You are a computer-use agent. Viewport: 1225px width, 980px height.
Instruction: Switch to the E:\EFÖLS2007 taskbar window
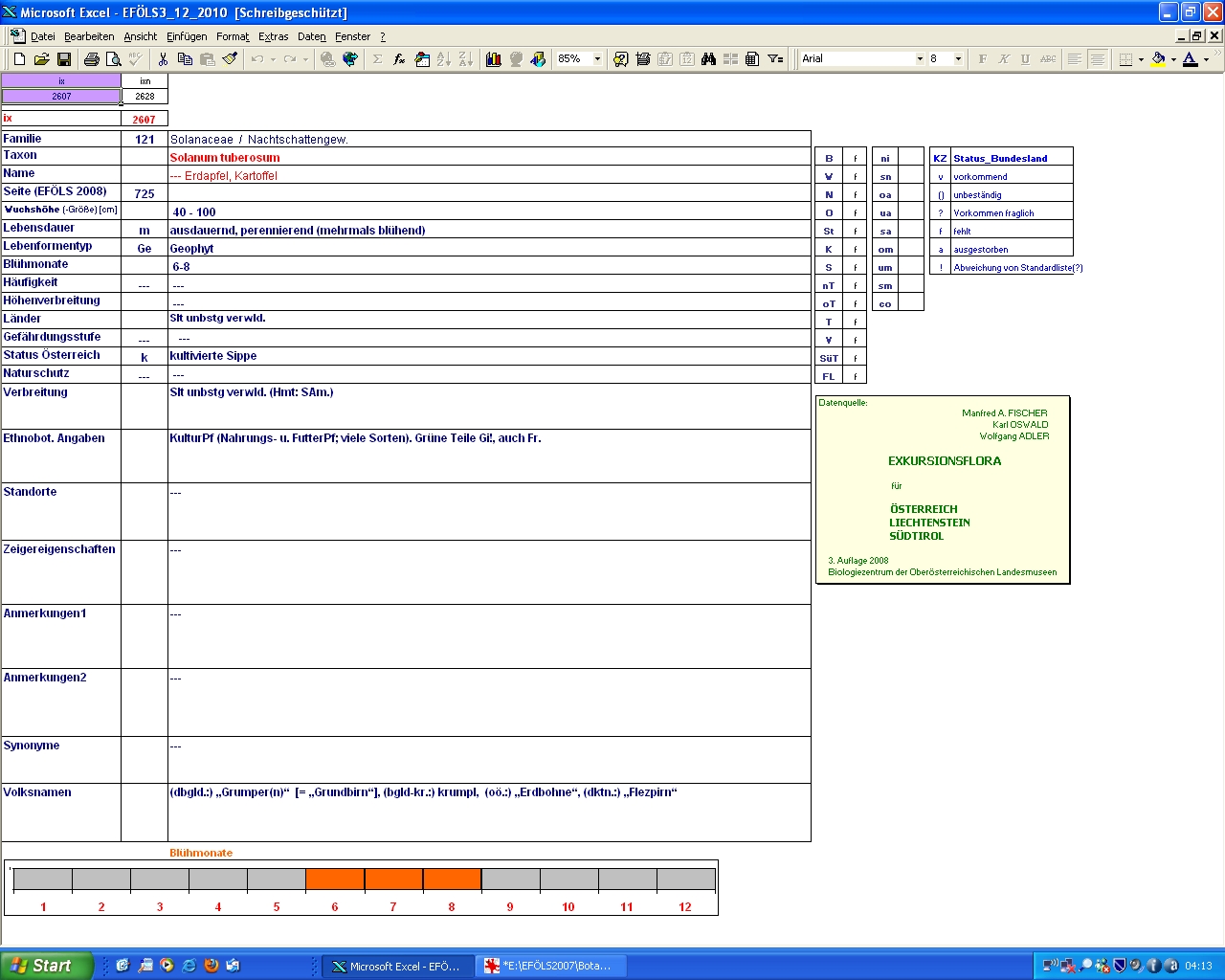point(551,967)
